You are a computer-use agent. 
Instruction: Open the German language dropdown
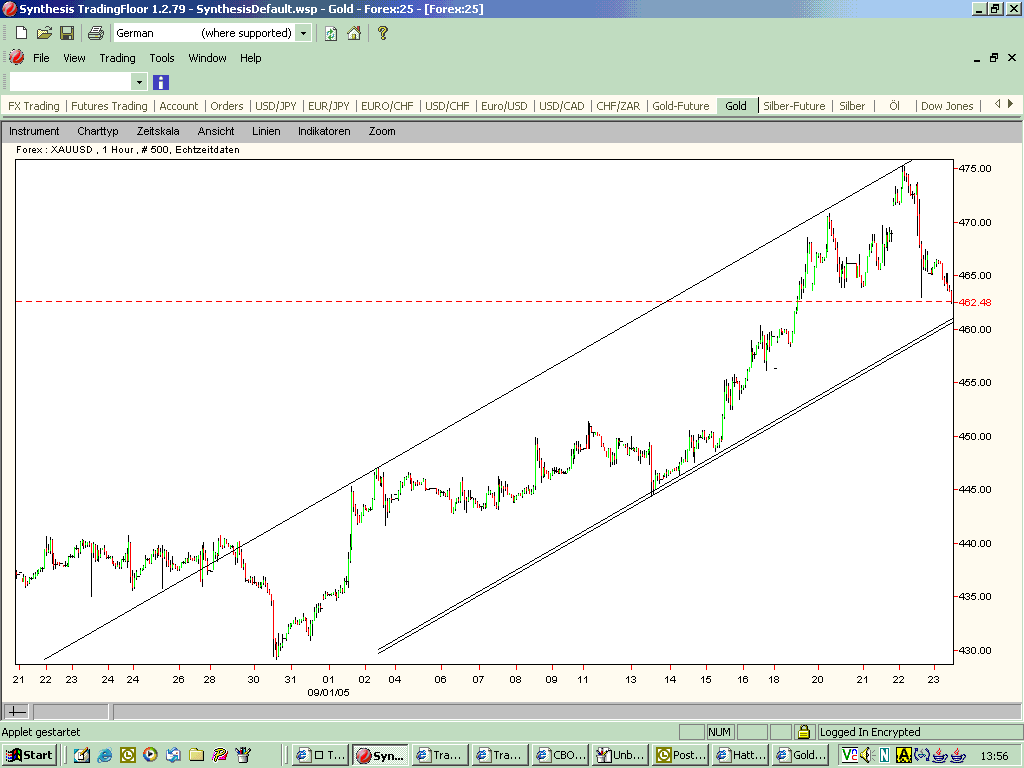pyautogui.click(x=303, y=33)
